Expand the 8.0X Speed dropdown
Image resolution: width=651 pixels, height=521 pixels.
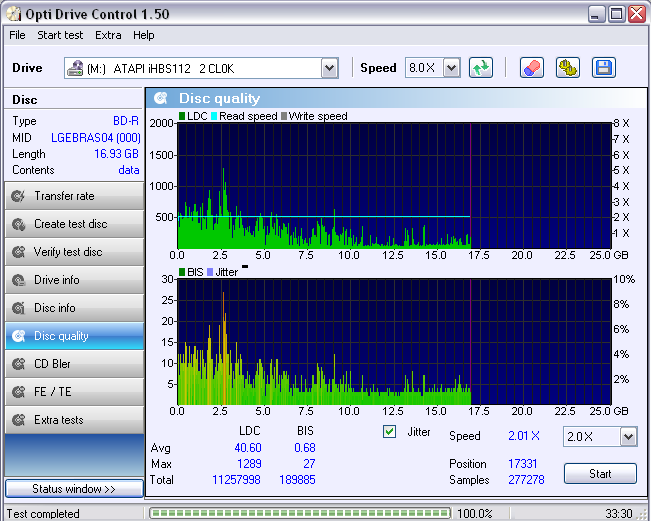(452, 68)
